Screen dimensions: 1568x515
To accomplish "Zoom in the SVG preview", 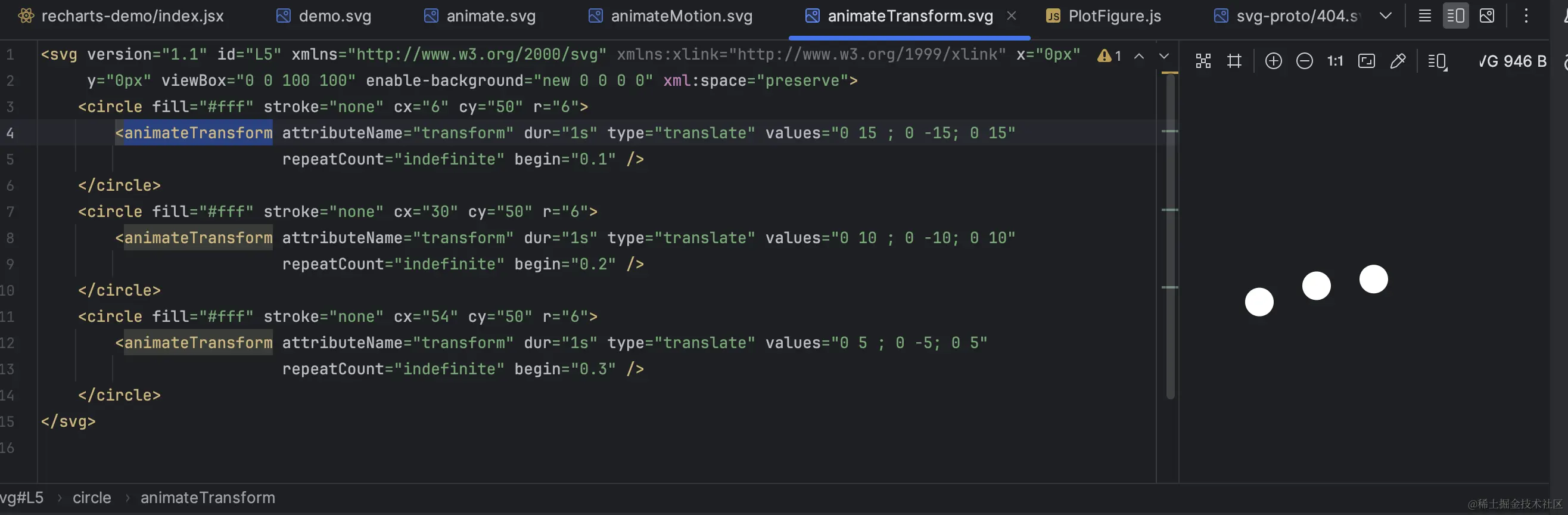I will point(1273,61).
